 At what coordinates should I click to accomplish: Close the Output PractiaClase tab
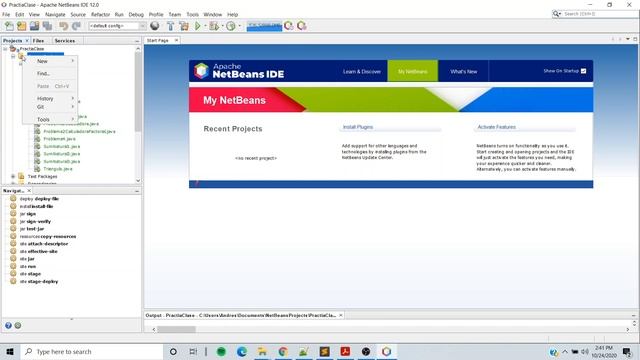pos(341,315)
